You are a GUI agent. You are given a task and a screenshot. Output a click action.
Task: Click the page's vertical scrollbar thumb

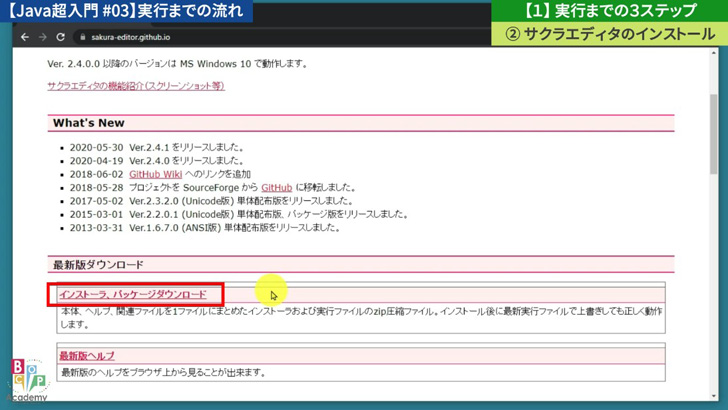tap(714, 135)
